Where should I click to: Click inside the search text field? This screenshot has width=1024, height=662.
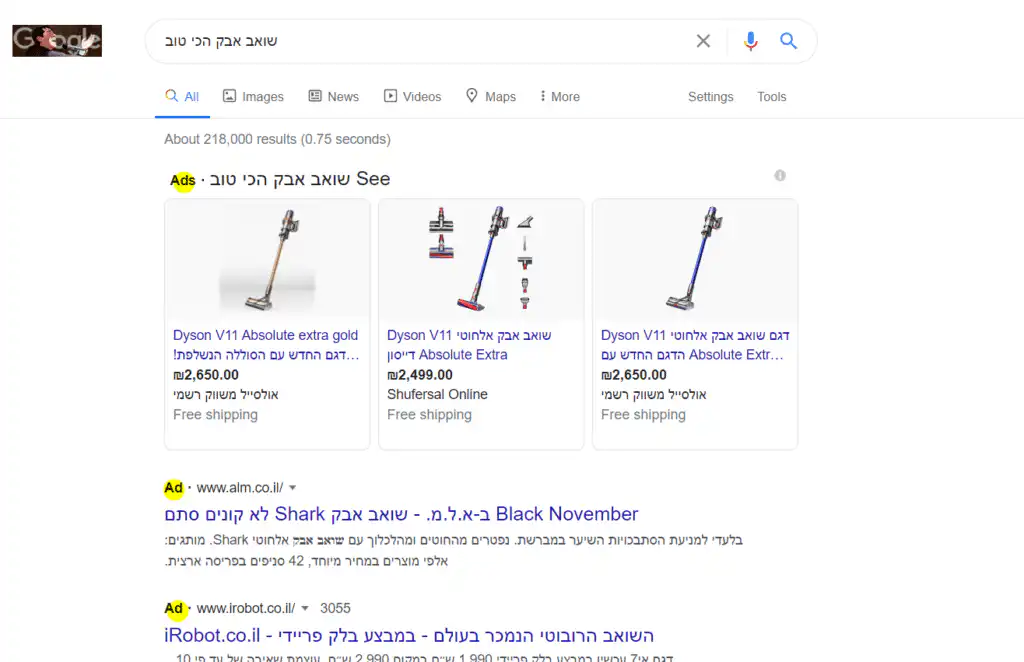point(420,41)
